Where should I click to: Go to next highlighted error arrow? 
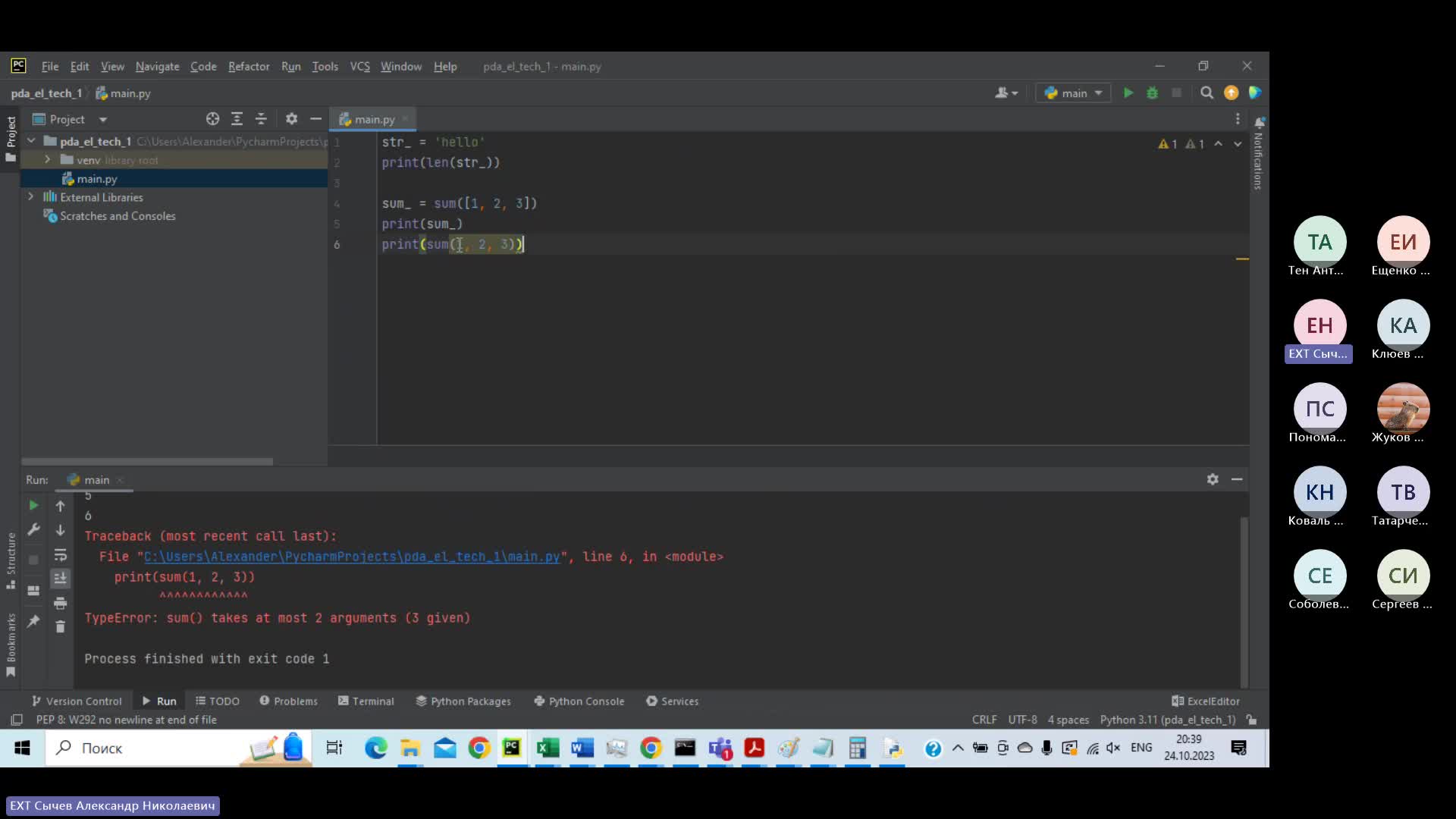point(1238,143)
